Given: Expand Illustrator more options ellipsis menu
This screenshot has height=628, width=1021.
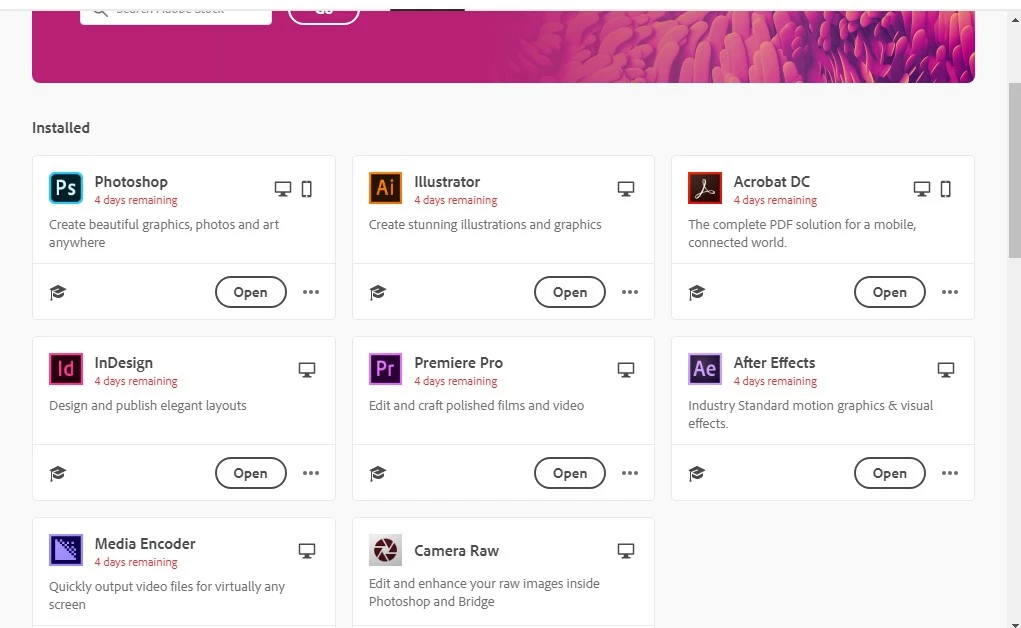Looking at the screenshot, I should coord(630,292).
